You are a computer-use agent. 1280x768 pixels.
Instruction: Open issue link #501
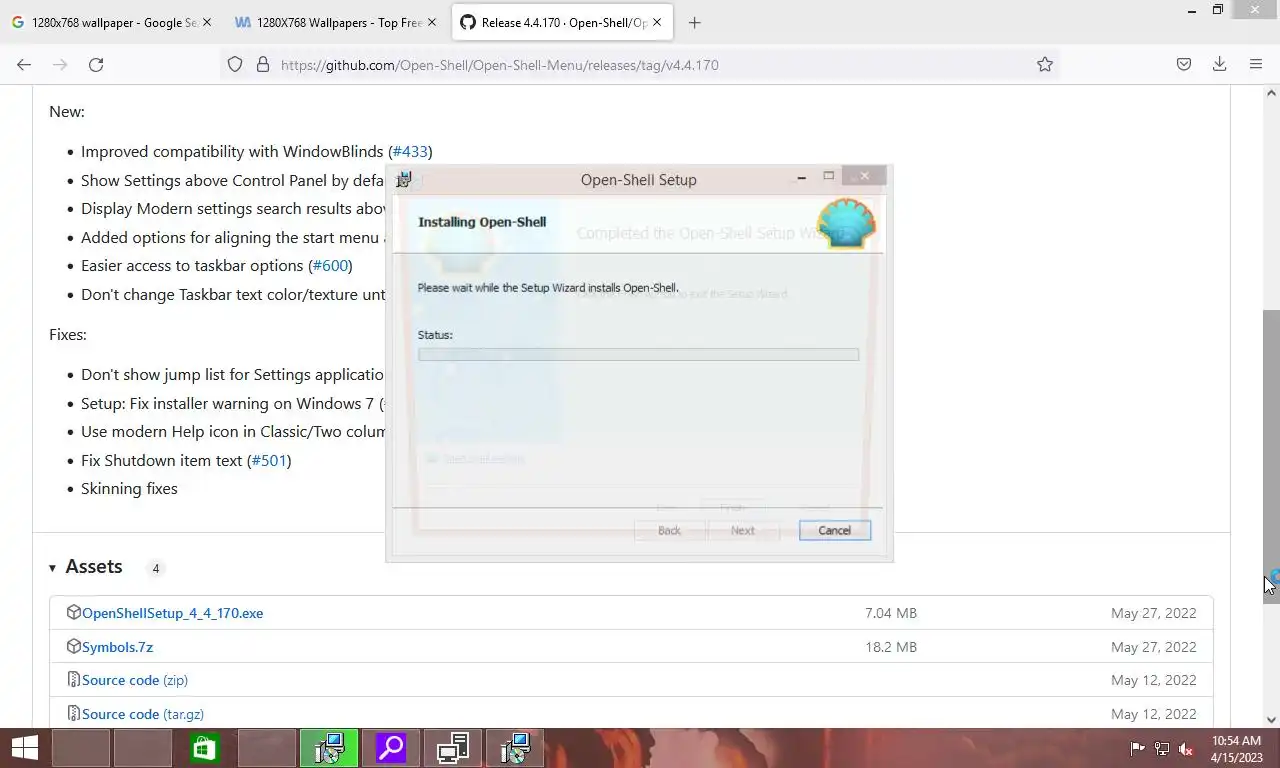269,460
